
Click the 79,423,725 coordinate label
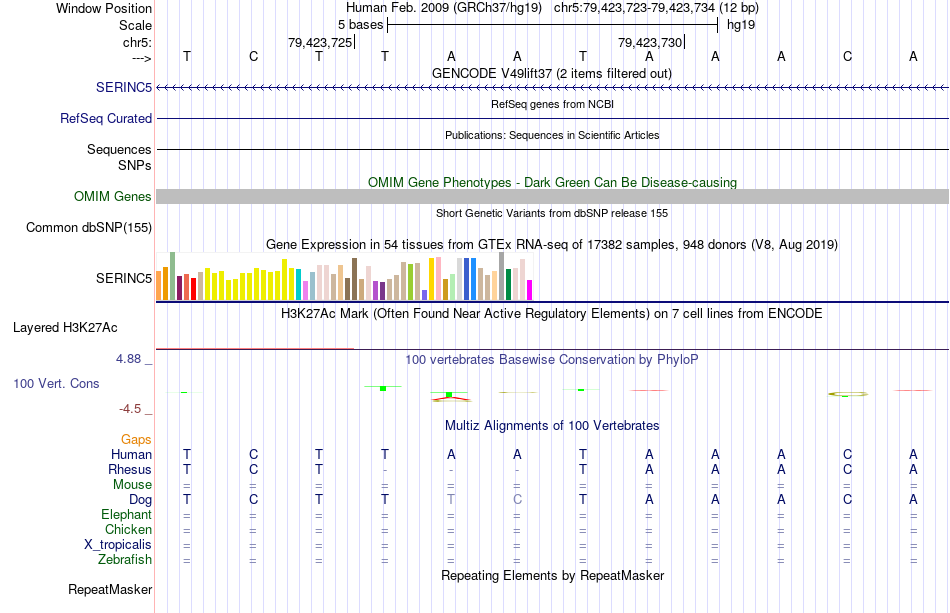click(x=320, y=42)
